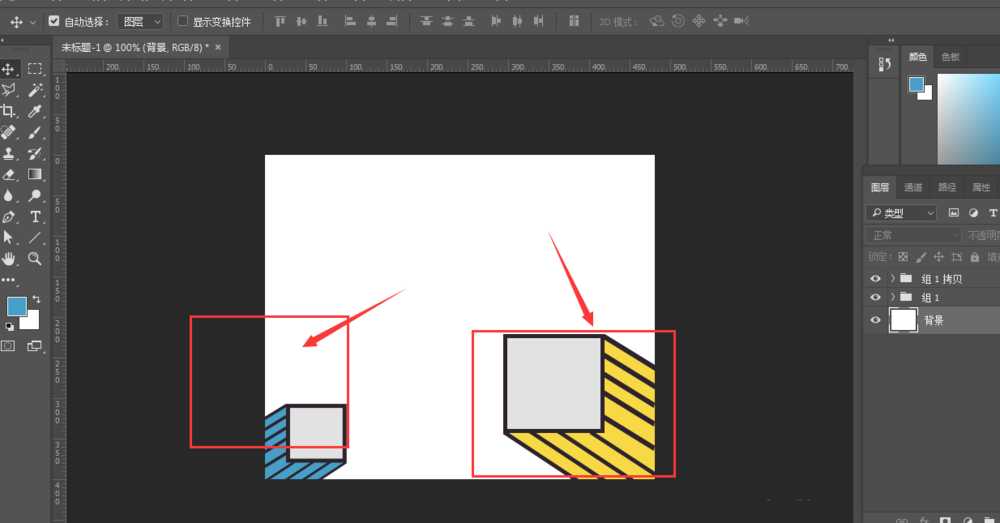Hide the 组 1 拷贝 layer group
Screen dimensions: 1000x523
tap(876, 279)
